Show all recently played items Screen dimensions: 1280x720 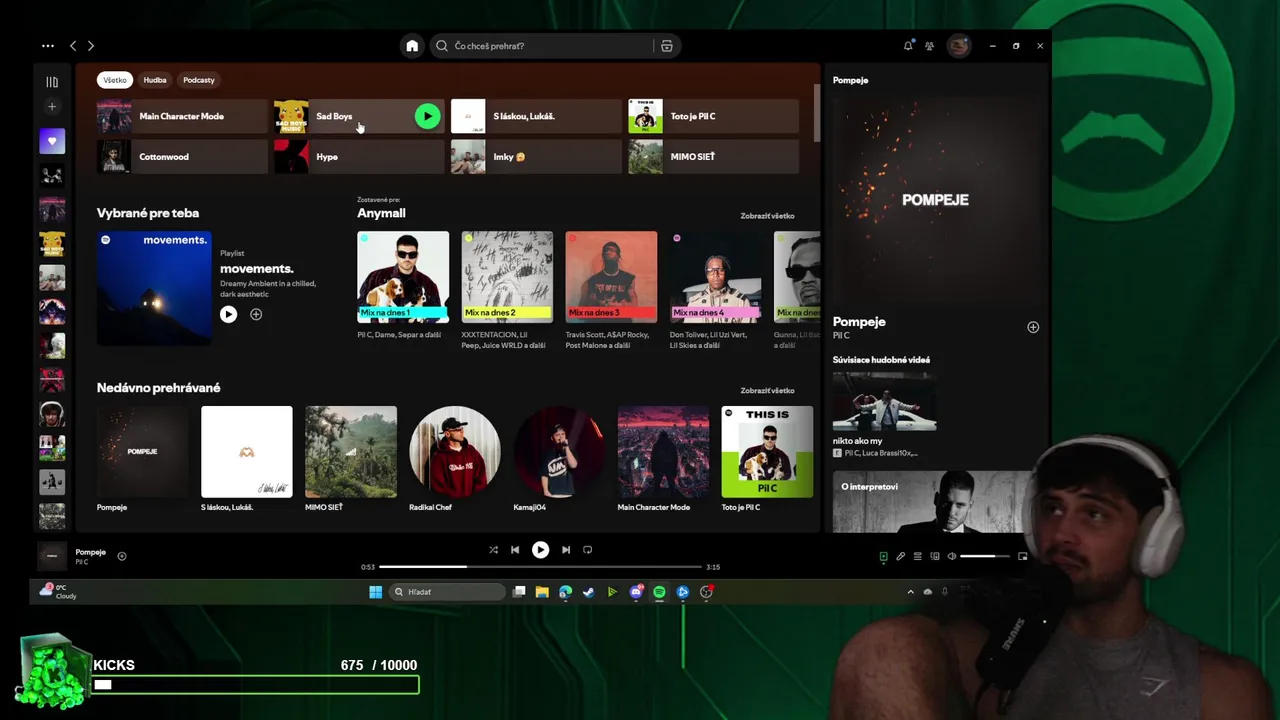click(x=767, y=391)
